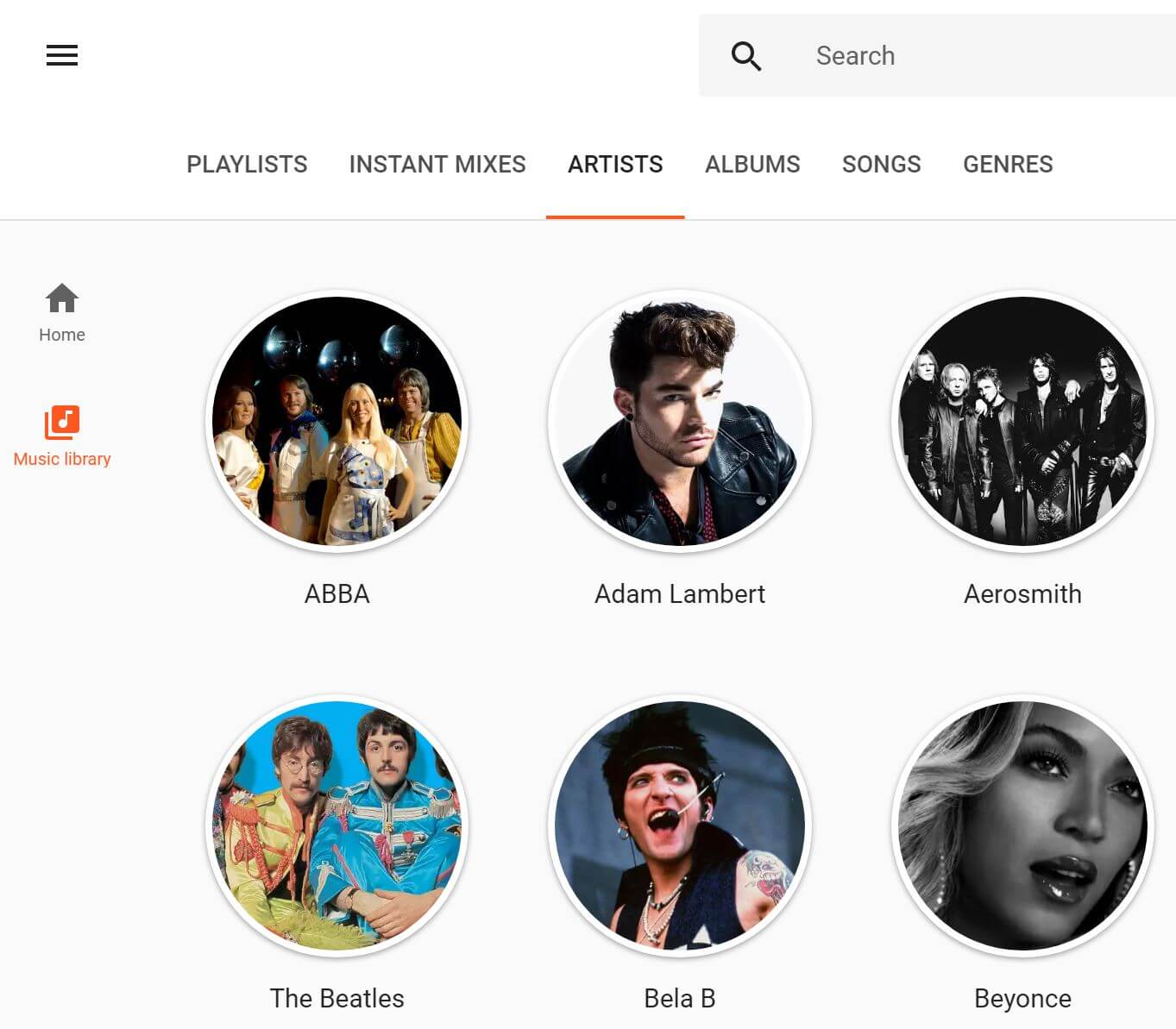Viewport: 1176px width, 1029px height.
Task: Click the Aerosmith name label
Action: pyautogui.click(x=1022, y=593)
